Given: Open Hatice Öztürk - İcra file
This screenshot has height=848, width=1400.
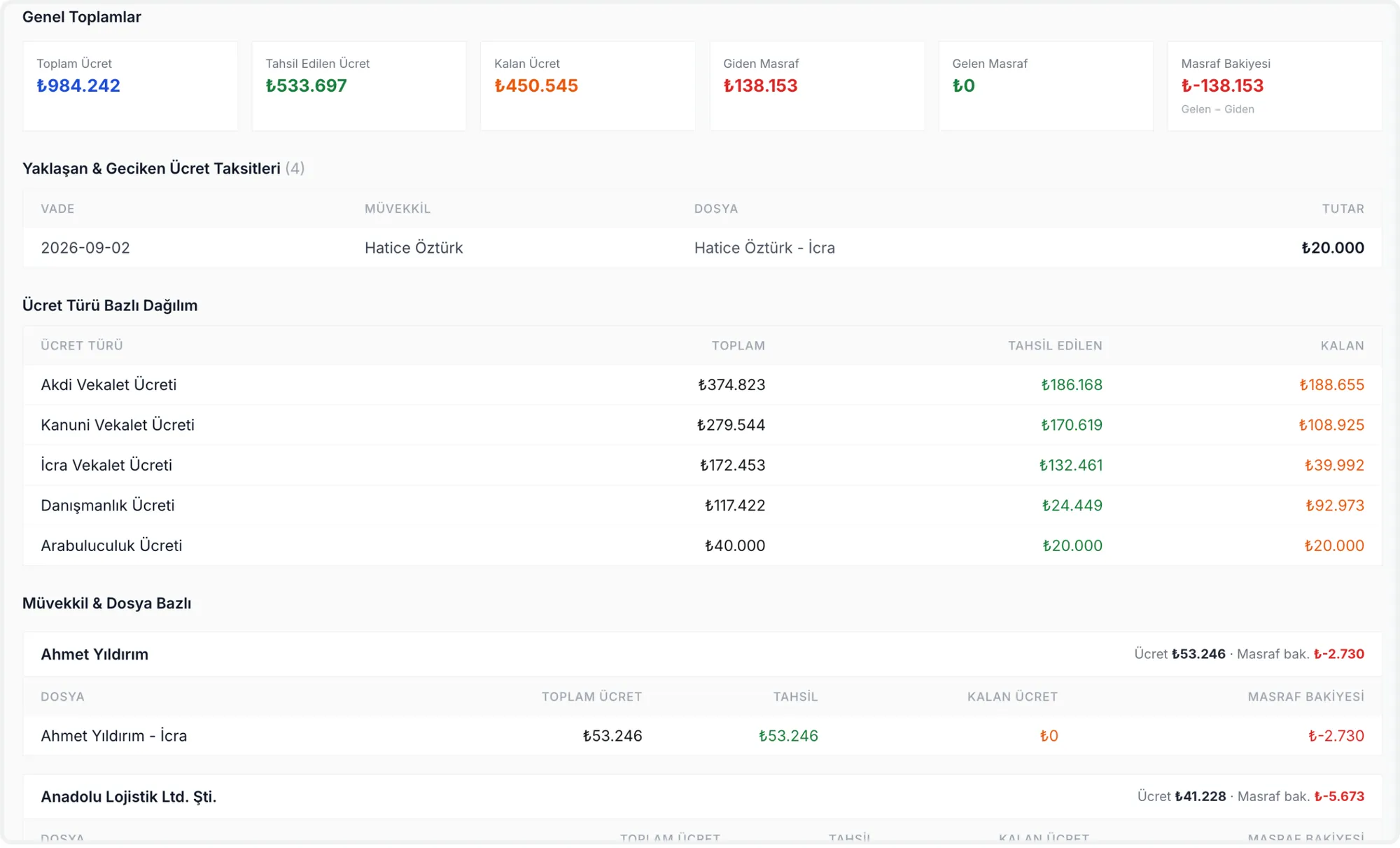Looking at the screenshot, I should [x=764, y=248].
